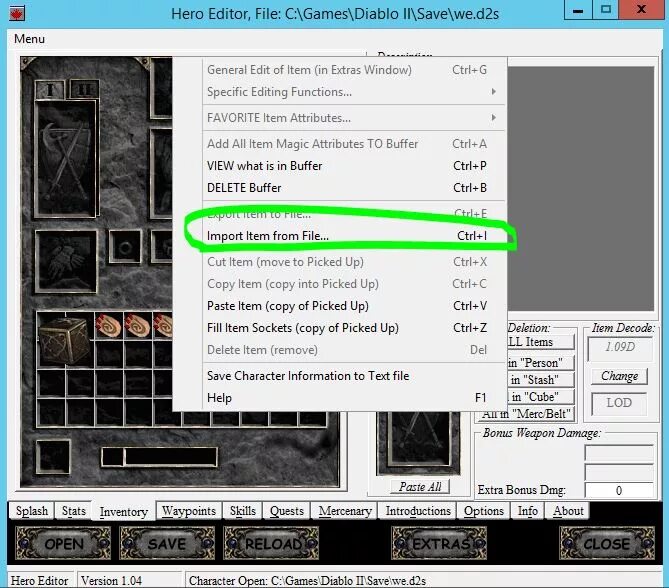The image size is (669, 588).
Task: Click Version 1.04 in the status bar
Action: click(x=111, y=580)
